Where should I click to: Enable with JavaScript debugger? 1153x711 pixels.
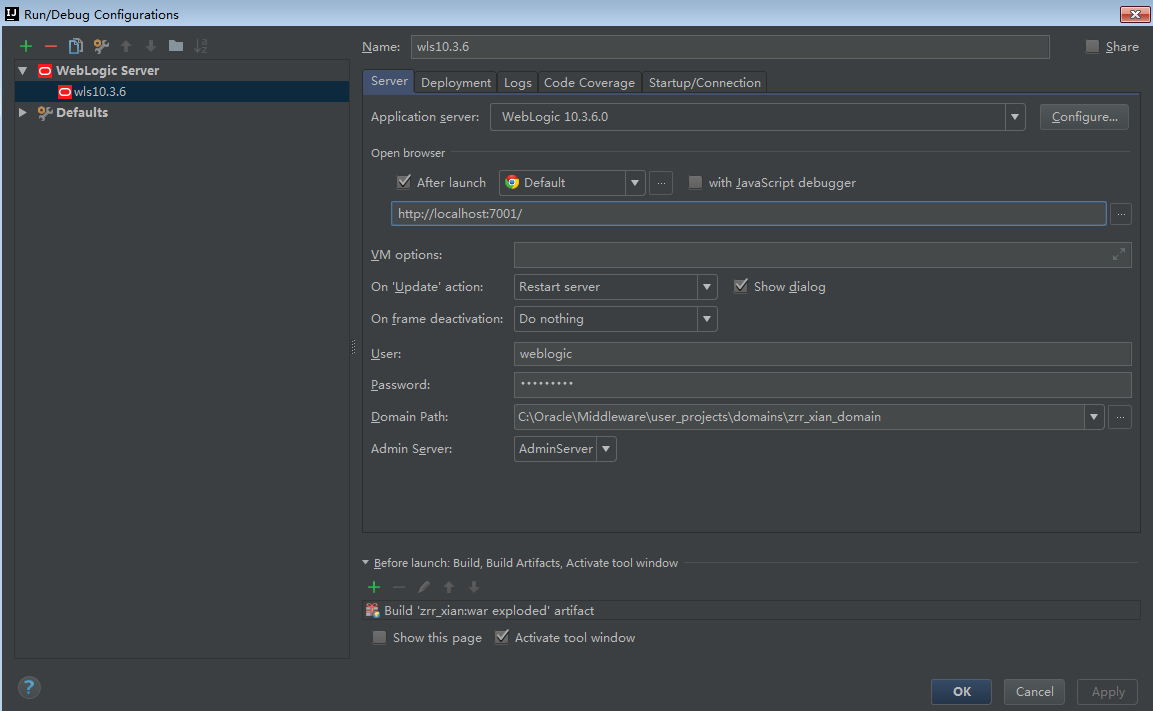coord(695,182)
